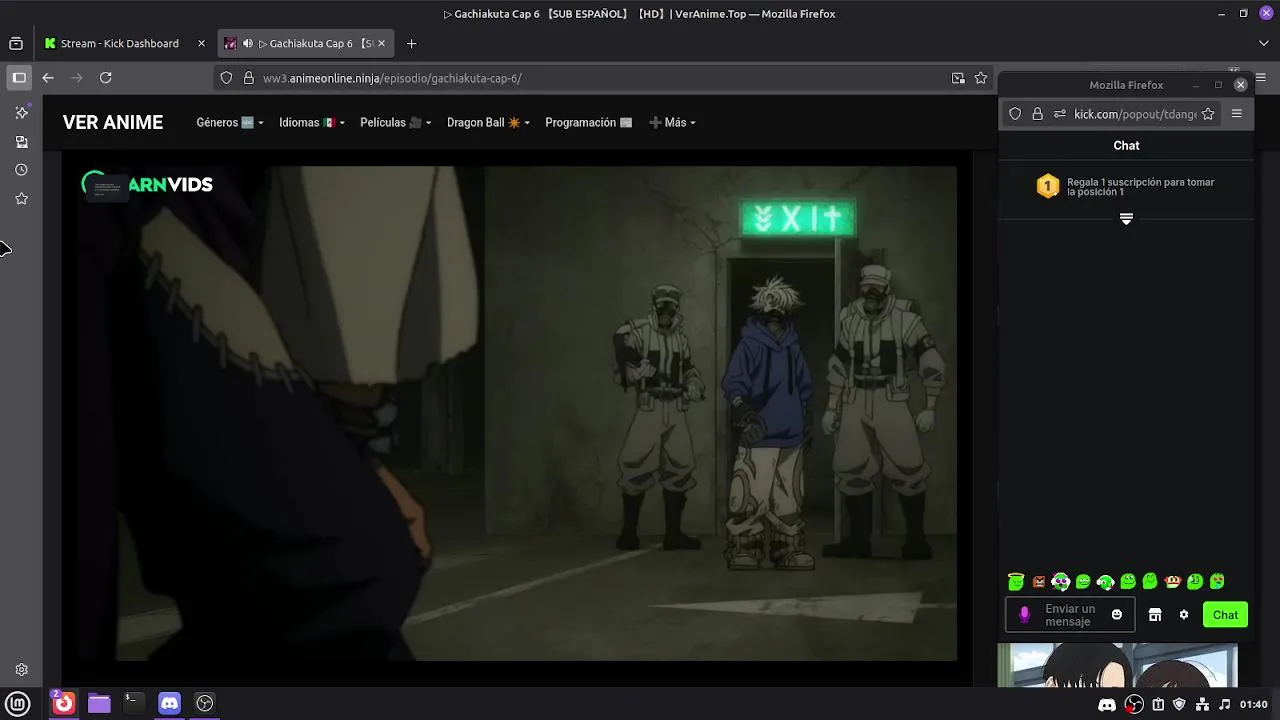Open Files folder in taskbar
1280x720 pixels.
[99, 703]
